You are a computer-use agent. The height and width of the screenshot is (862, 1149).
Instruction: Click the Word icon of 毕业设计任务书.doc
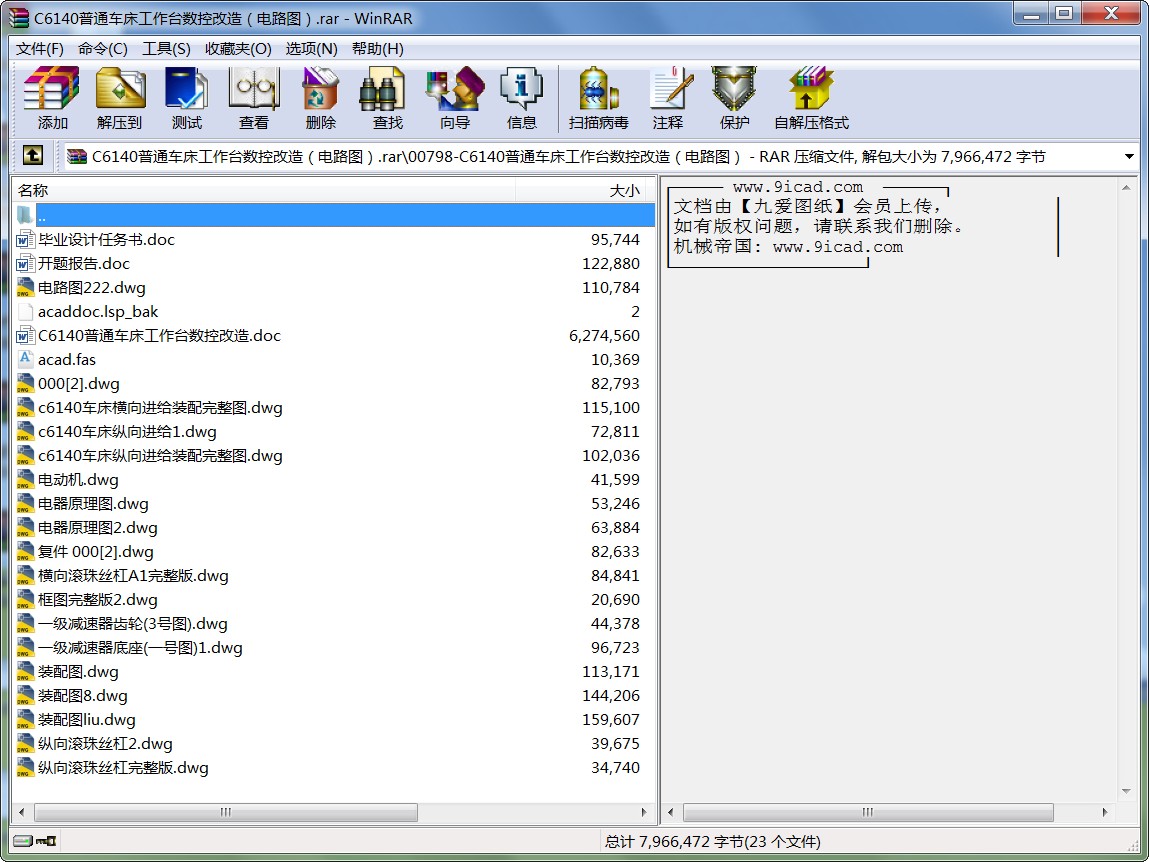point(26,240)
